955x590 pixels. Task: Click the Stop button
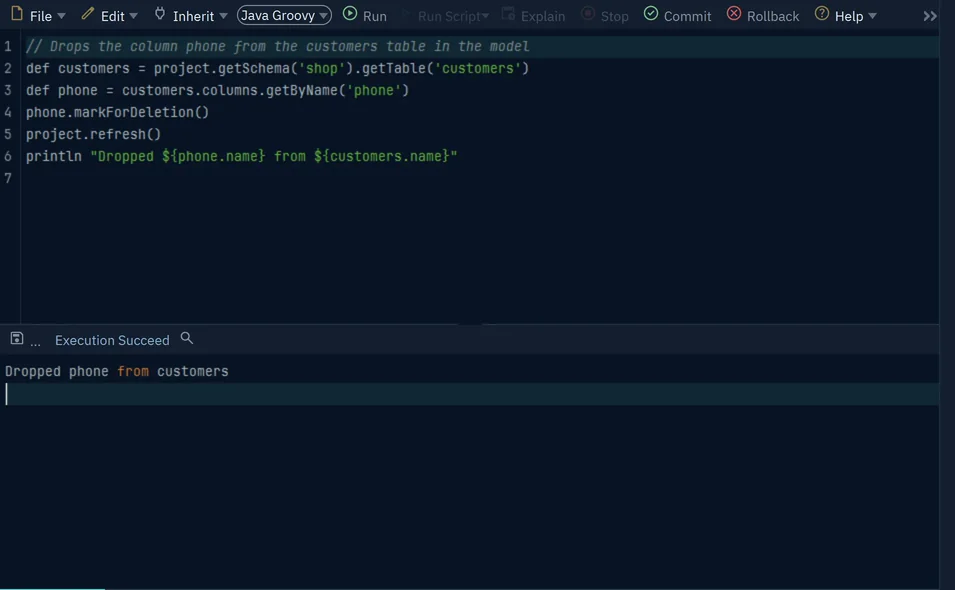(605, 16)
